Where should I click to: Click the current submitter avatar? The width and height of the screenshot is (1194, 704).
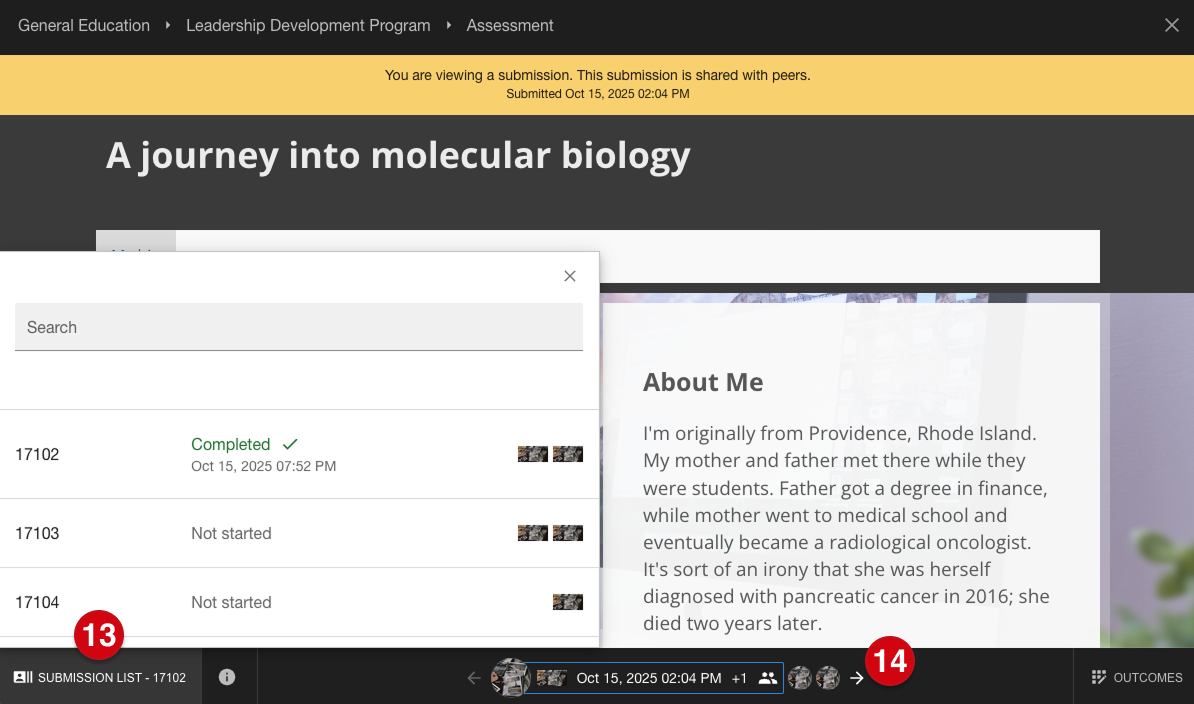510,677
